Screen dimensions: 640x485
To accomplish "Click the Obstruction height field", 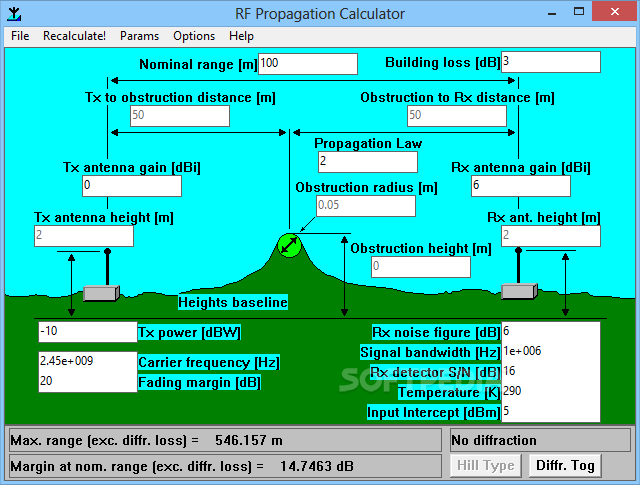I will click(x=421, y=267).
